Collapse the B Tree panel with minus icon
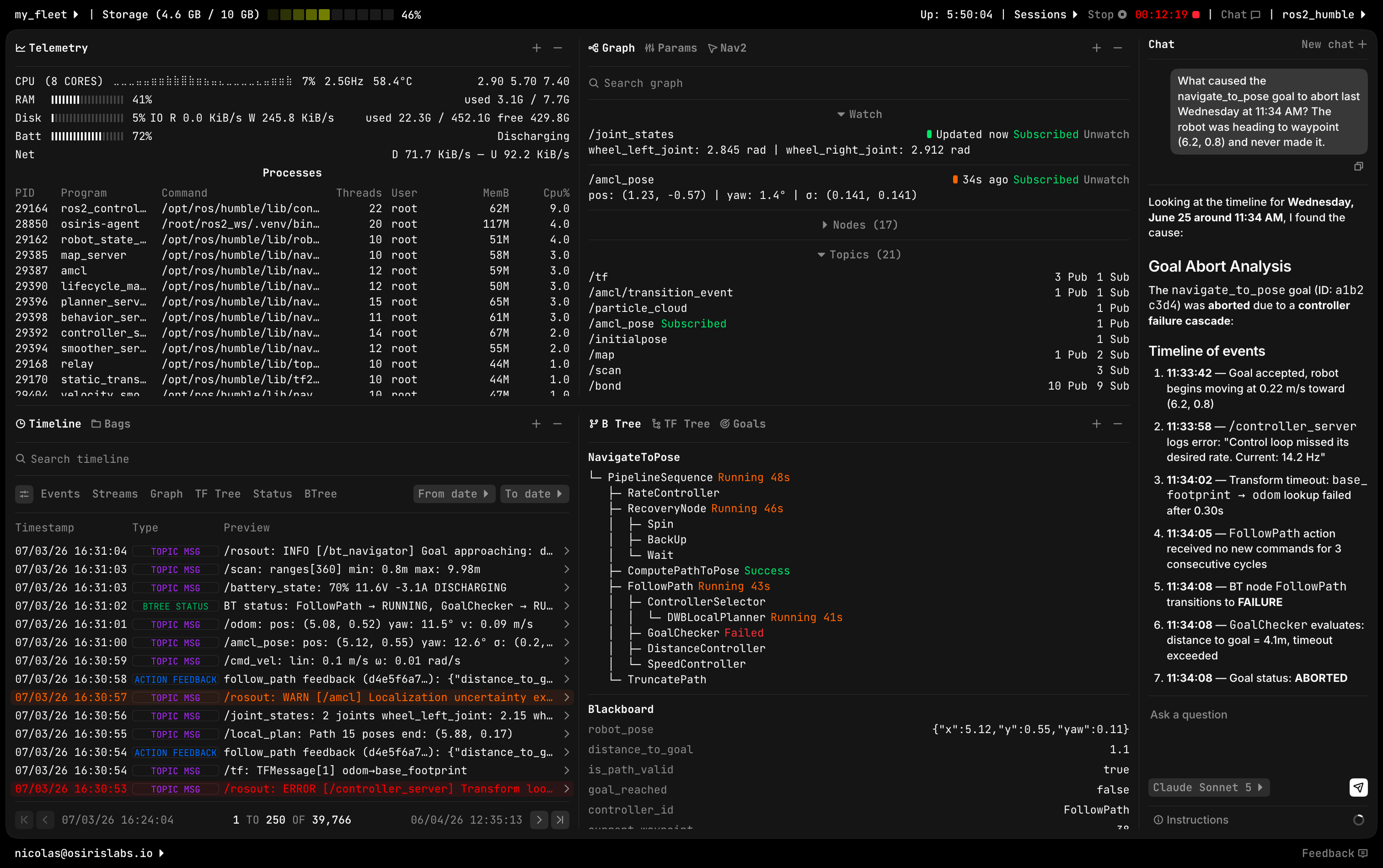This screenshot has height=868, width=1383. [x=1118, y=423]
